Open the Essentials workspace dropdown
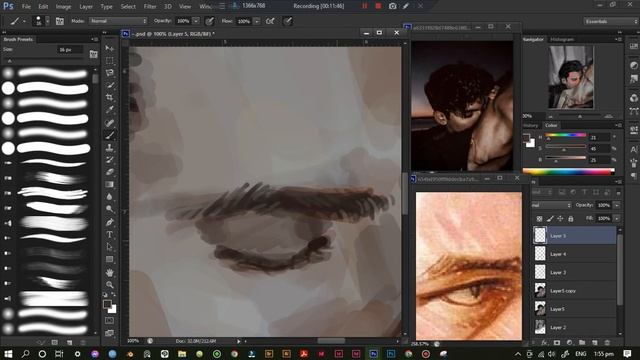 610,21
